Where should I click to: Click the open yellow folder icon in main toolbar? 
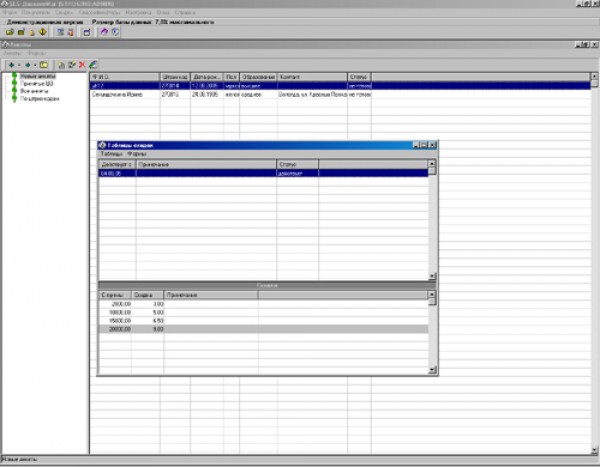pyautogui.click(x=10, y=32)
